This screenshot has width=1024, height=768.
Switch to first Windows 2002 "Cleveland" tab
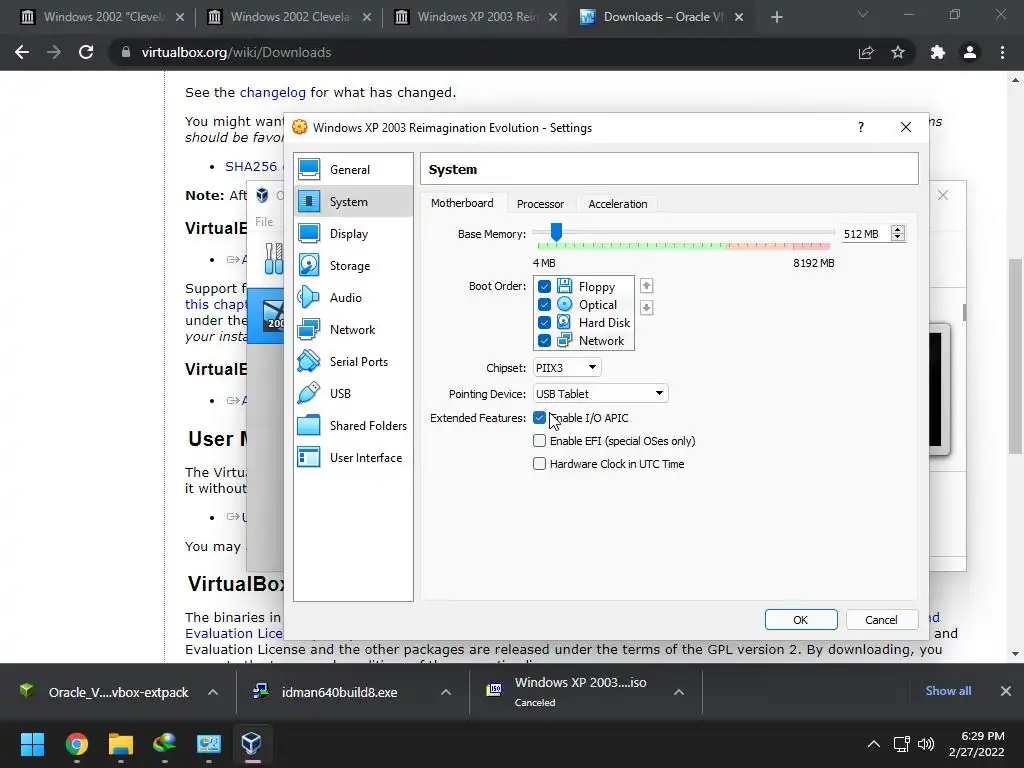click(x=103, y=17)
